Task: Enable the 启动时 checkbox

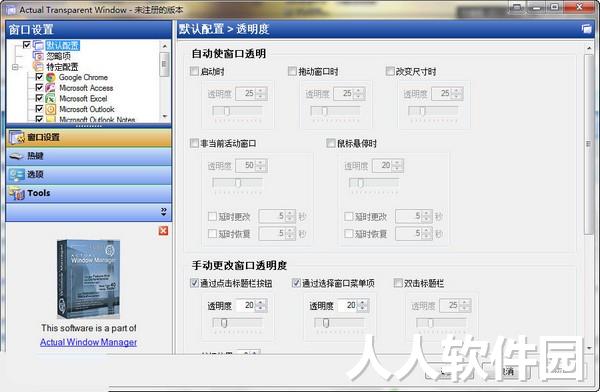Action: click(194, 71)
